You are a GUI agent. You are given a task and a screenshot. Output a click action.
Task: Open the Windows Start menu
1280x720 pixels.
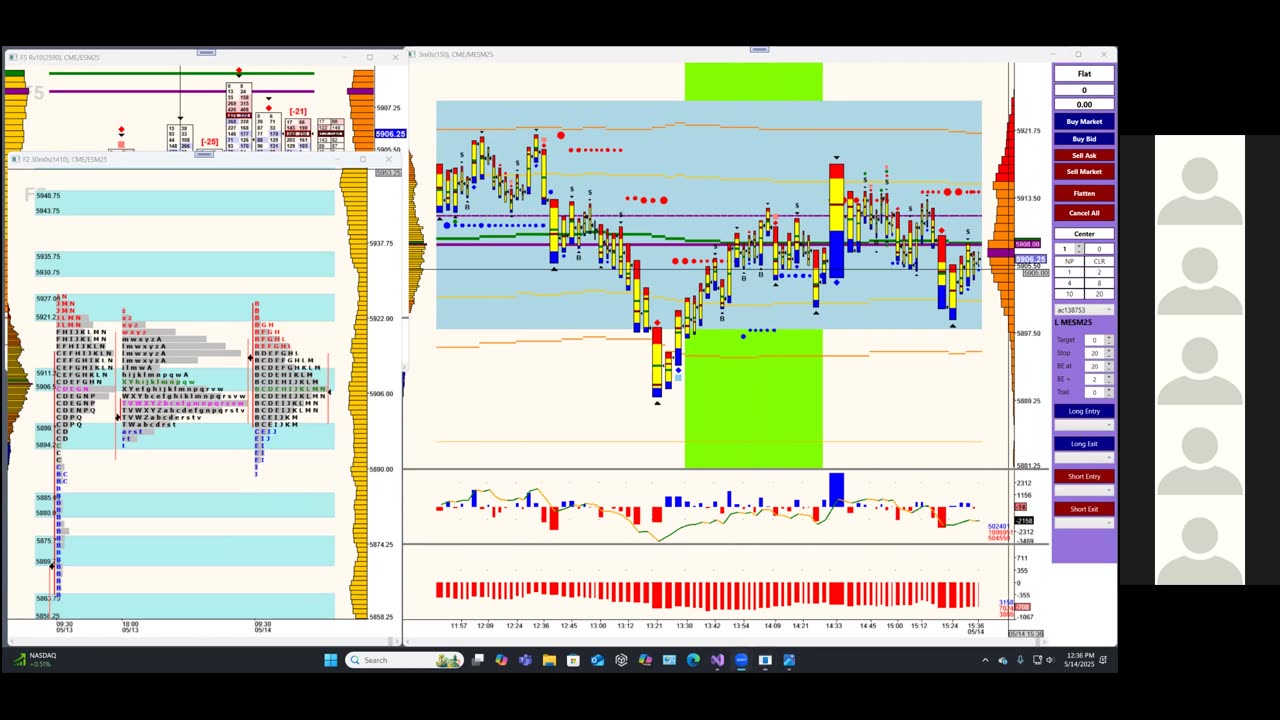[x=331, y=660]
